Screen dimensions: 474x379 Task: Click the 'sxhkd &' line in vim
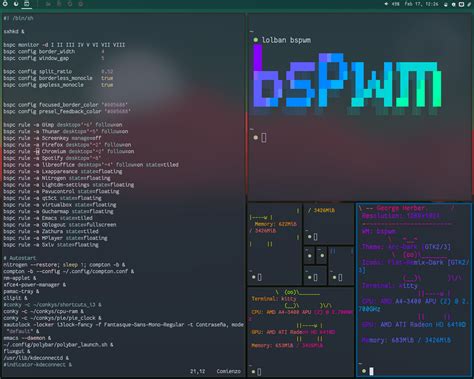14,31
